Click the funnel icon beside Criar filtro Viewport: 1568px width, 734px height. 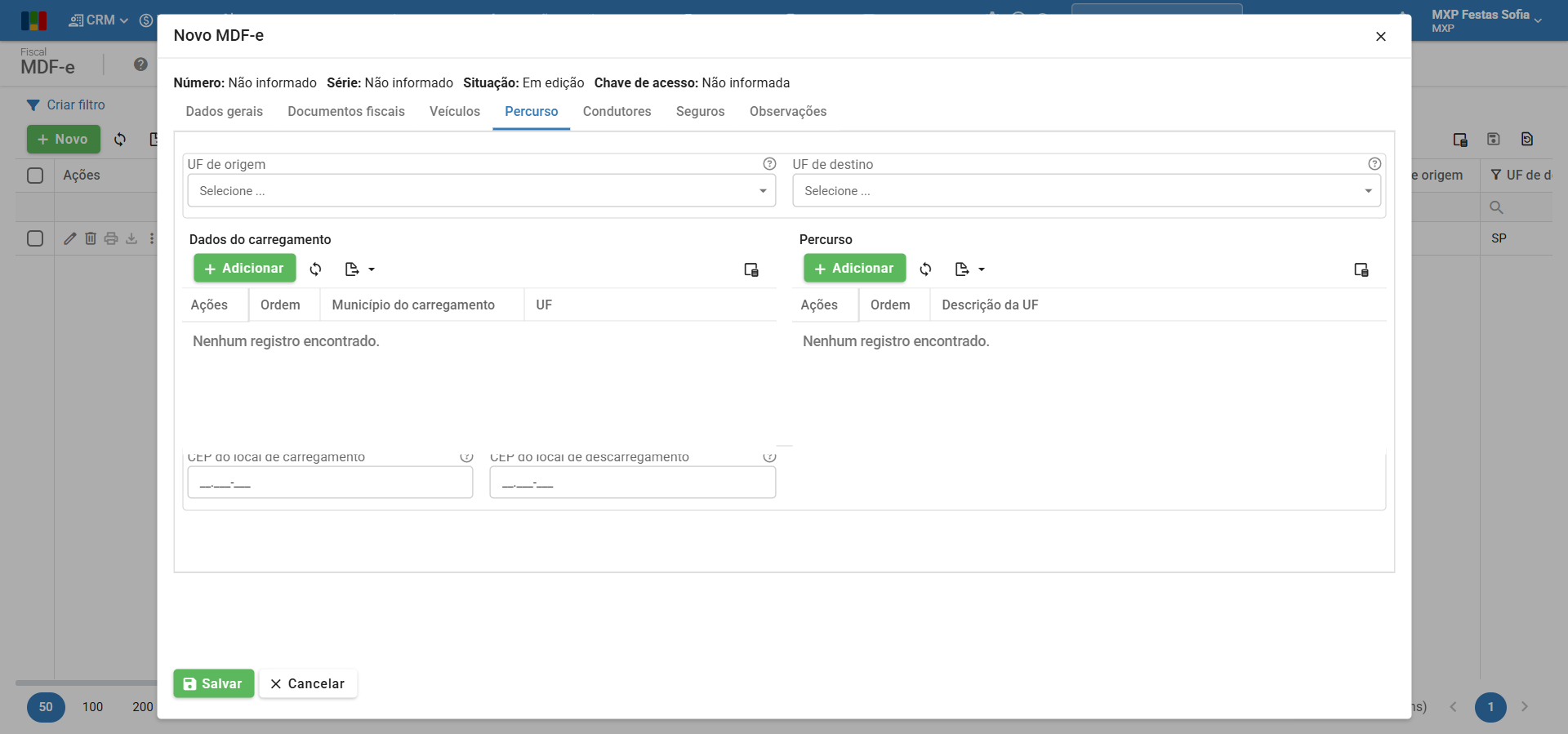point(33,105)
